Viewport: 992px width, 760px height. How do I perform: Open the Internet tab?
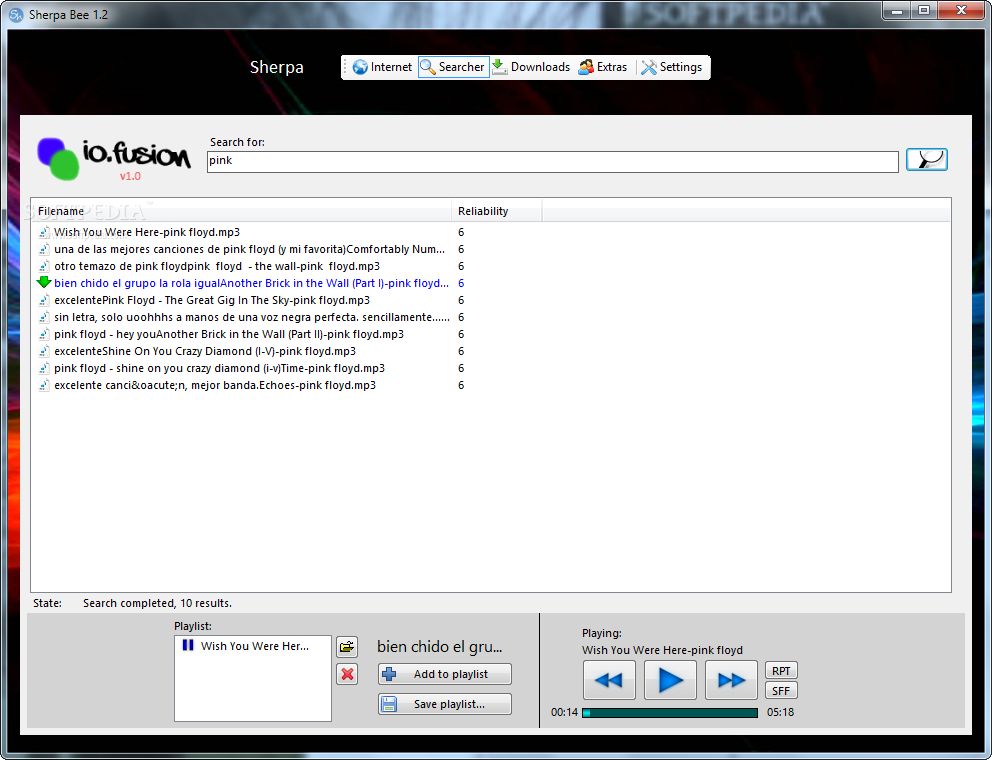pos(382,67)
